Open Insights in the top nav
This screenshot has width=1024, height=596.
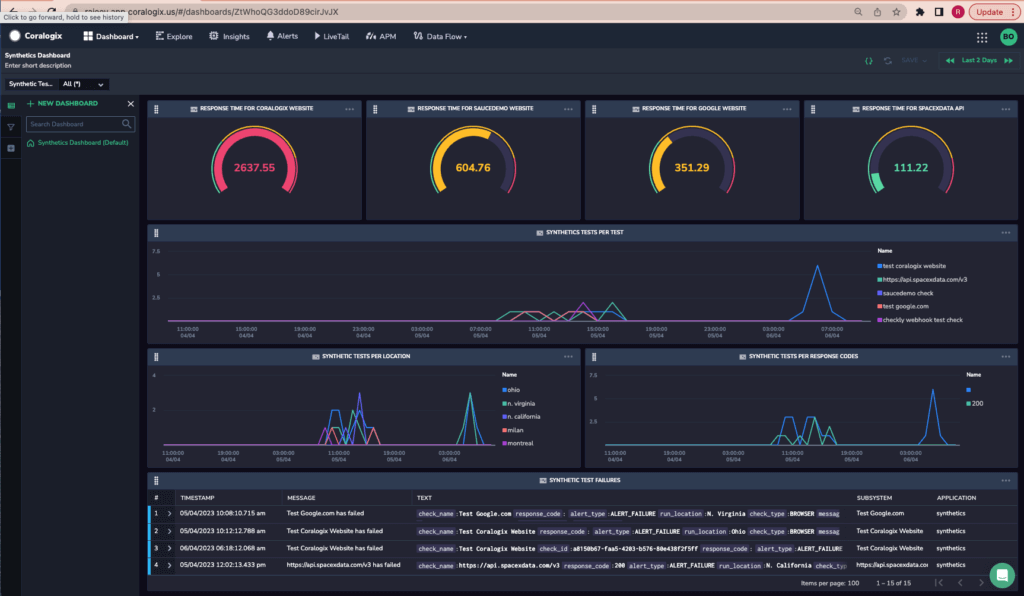coord(229,37)
